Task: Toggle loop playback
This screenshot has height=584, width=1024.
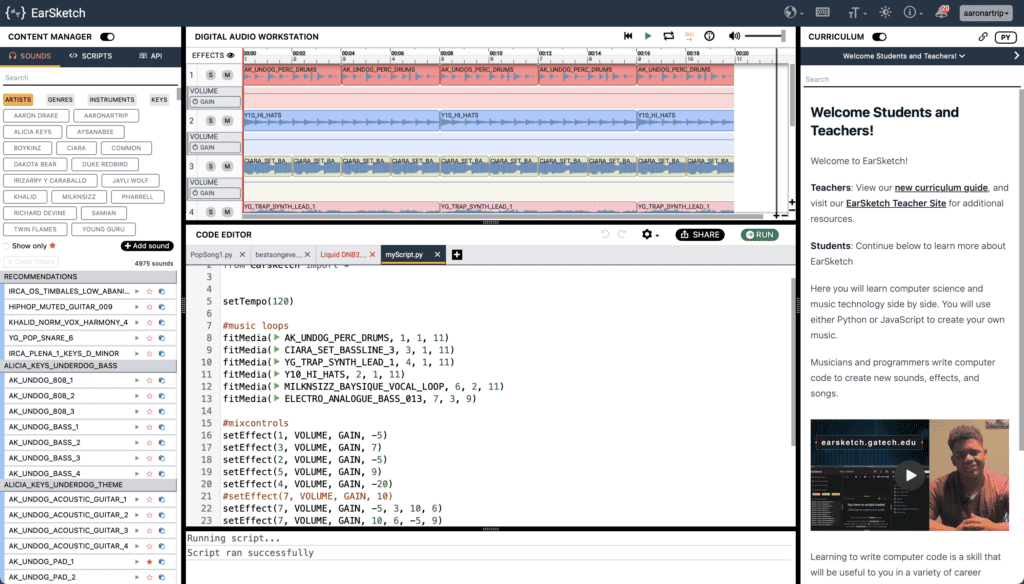Action: [x=669, y=37]
